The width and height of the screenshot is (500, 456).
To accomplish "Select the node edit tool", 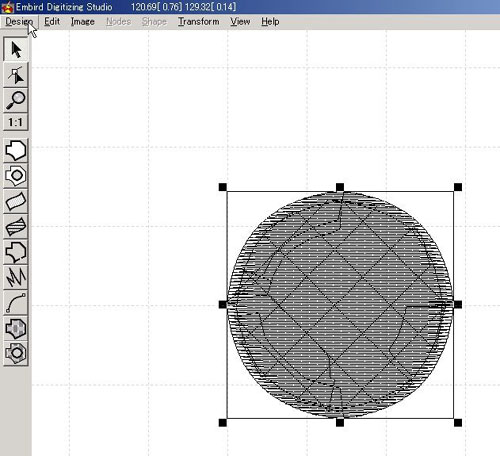I will (16, 75).
